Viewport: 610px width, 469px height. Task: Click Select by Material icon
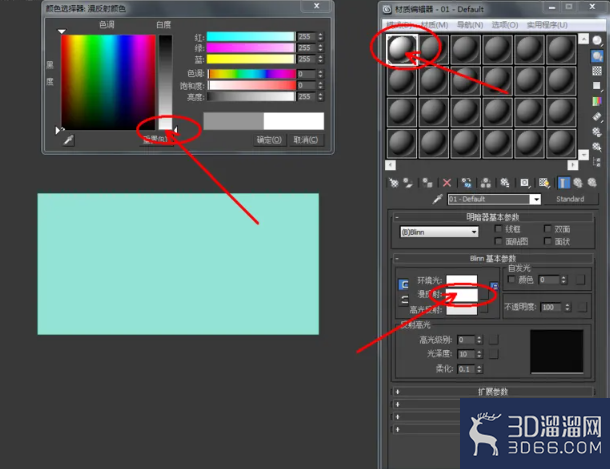[x=597, y=147]
